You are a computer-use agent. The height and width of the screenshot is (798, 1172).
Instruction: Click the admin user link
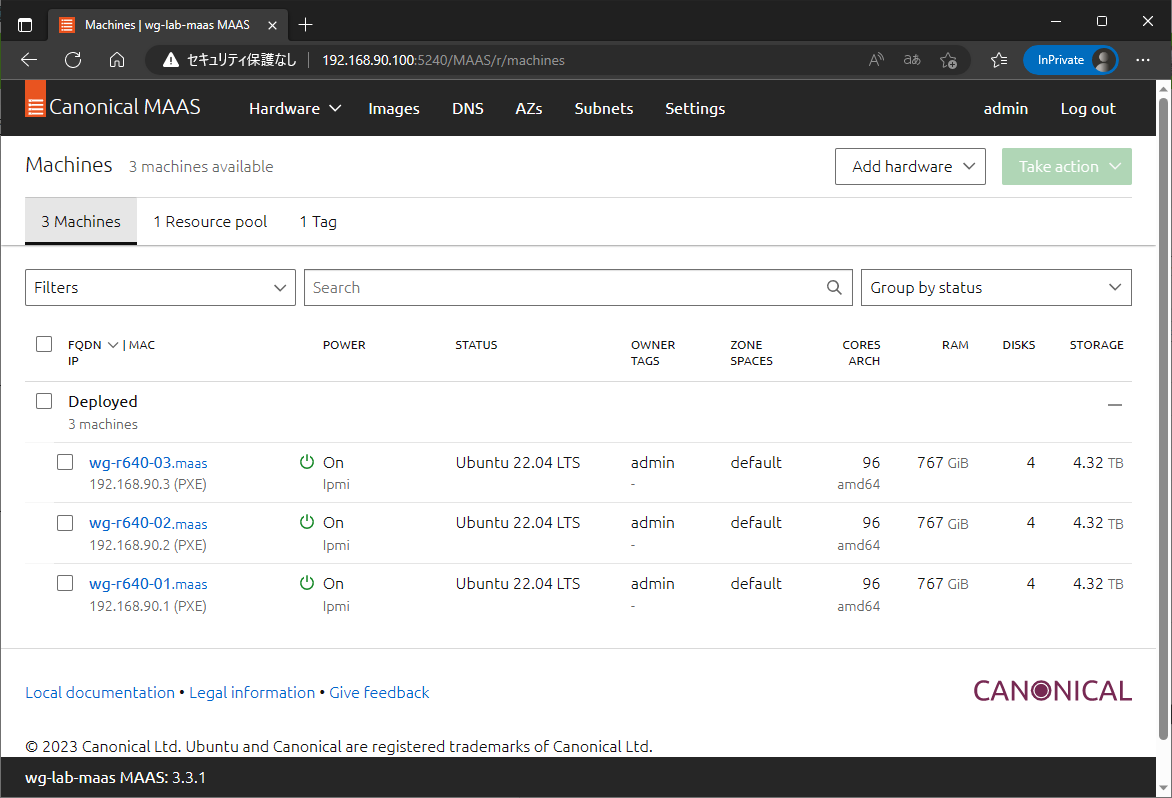1005,108
